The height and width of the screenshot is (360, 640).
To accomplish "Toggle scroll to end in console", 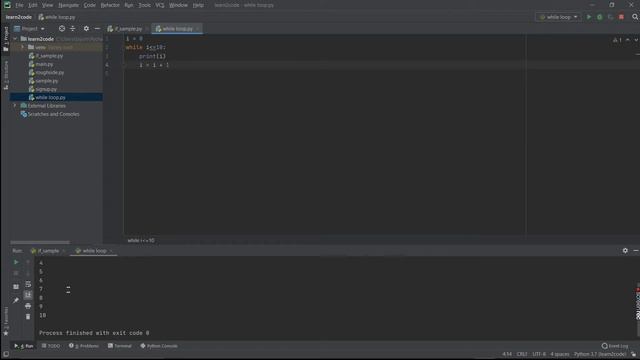I will 28,295.
